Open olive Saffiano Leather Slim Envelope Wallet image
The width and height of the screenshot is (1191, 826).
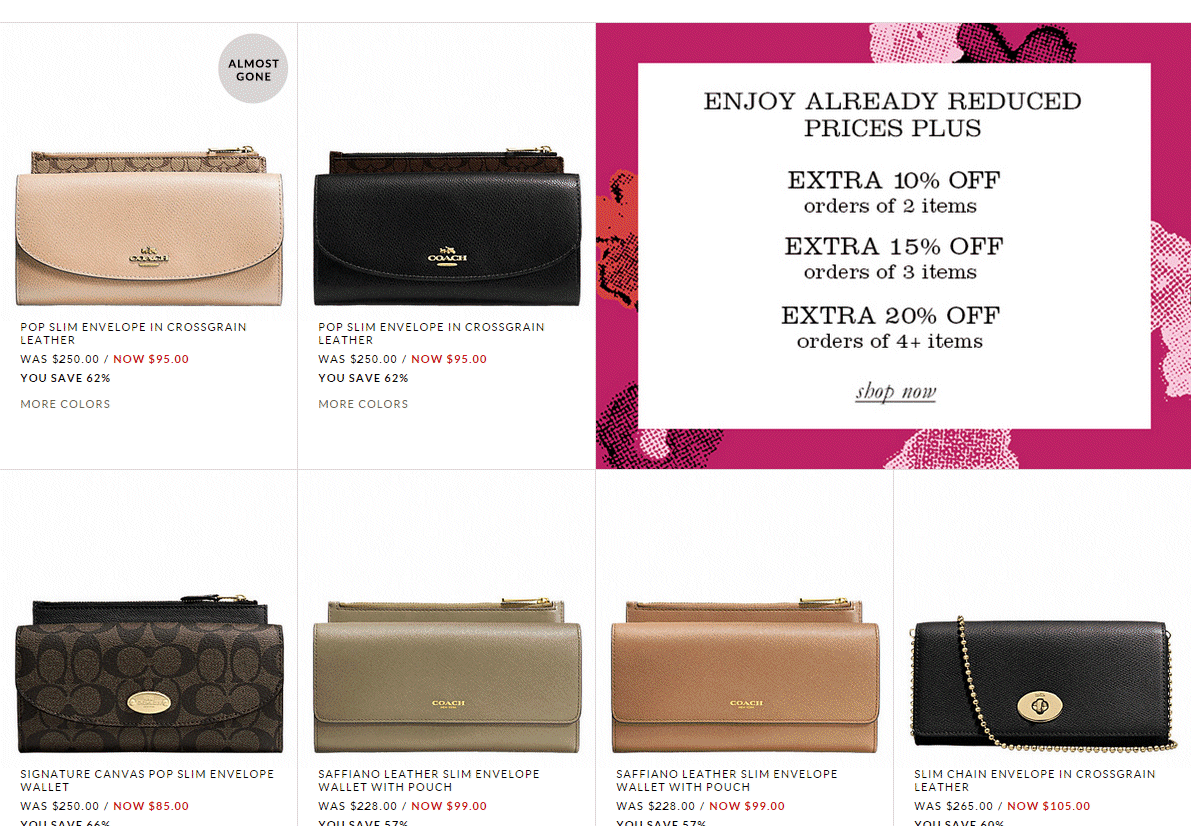pos(447,675)
